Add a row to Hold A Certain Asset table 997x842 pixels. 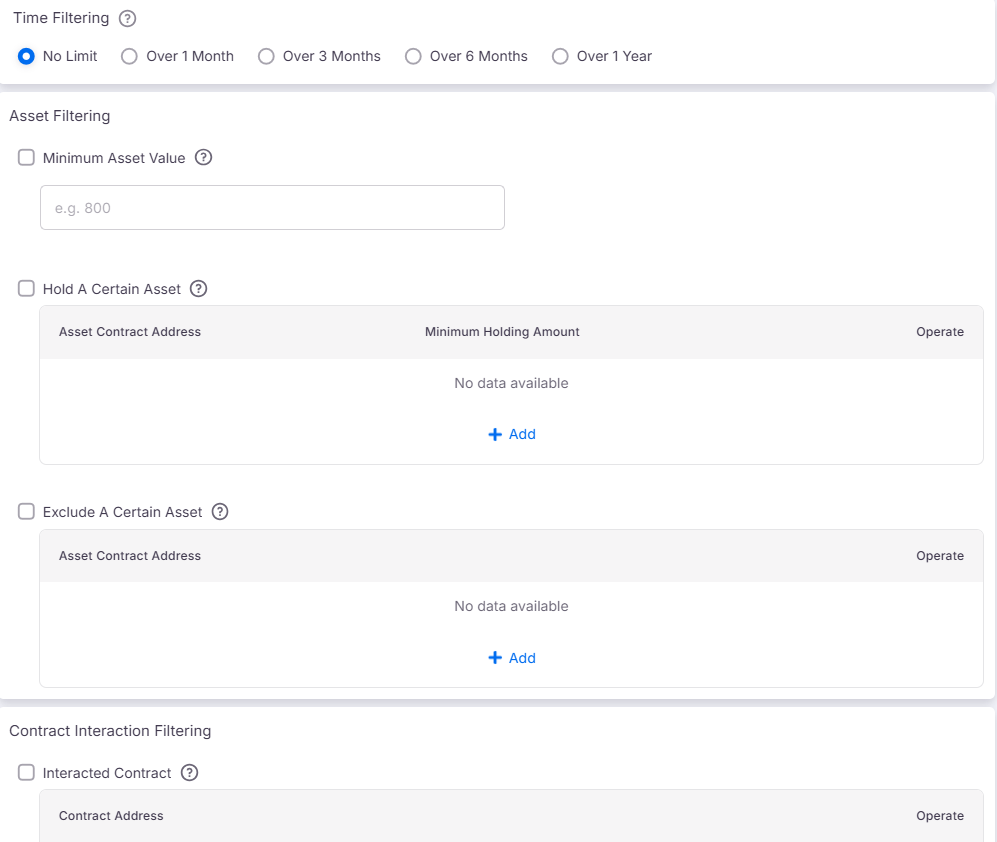coord(511,434)
